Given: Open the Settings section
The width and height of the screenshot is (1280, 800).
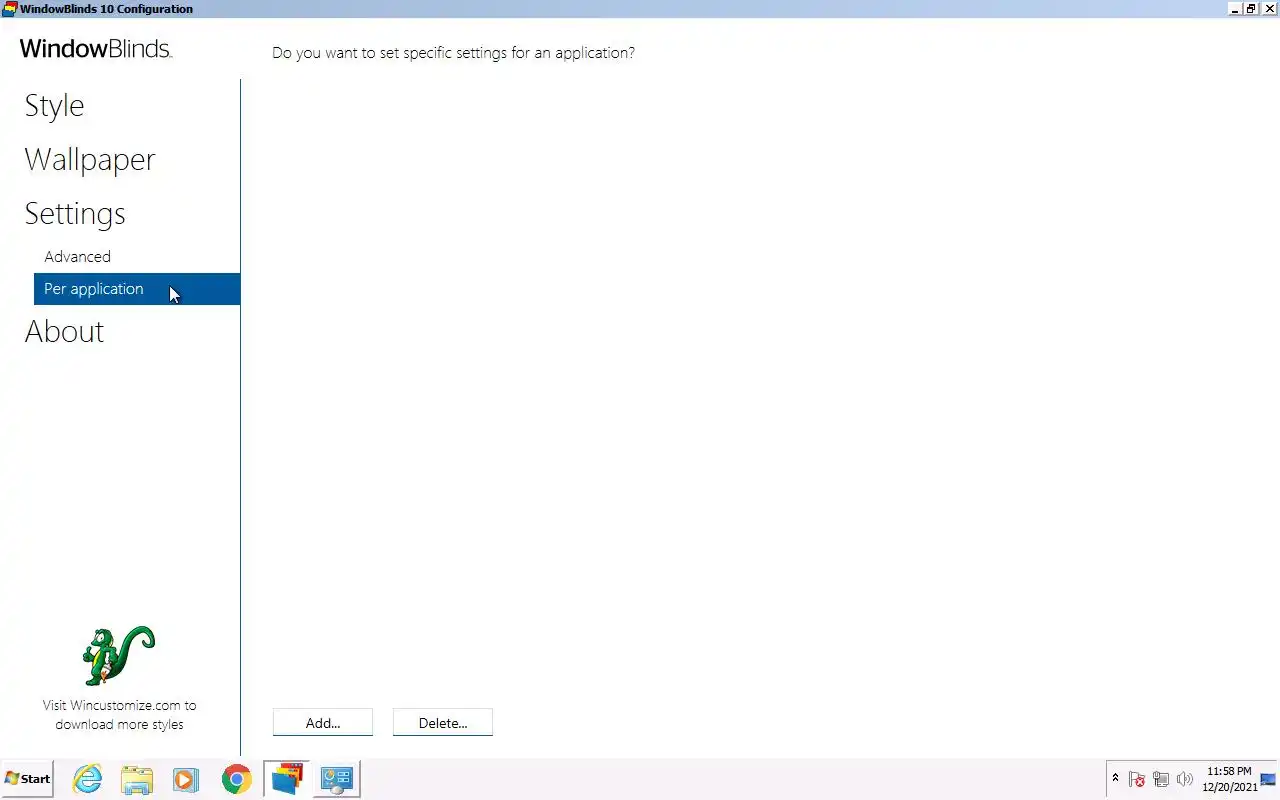Looking at the screenshot, I should tap(75, 214).
